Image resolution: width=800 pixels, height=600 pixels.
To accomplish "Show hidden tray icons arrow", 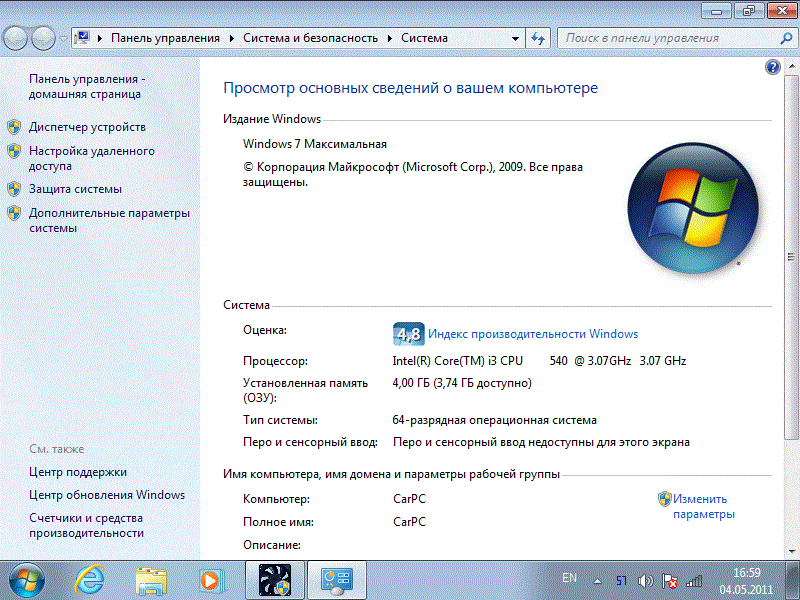I will 597,580.
